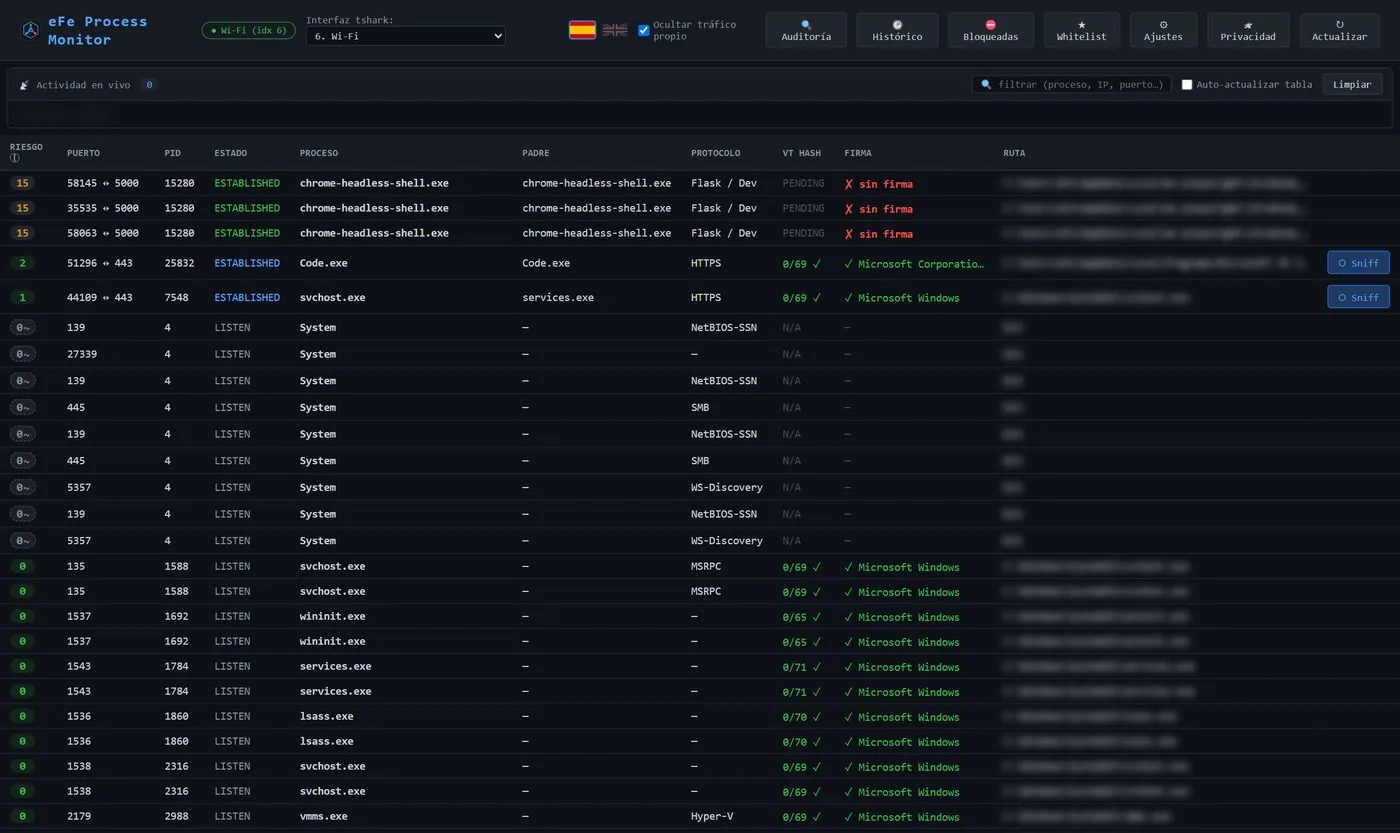The width and height of the screenshot is (1400, 833).
Task: Enable Auto-actualizar tabla checkbox
Action: [x=1187, y=85]
